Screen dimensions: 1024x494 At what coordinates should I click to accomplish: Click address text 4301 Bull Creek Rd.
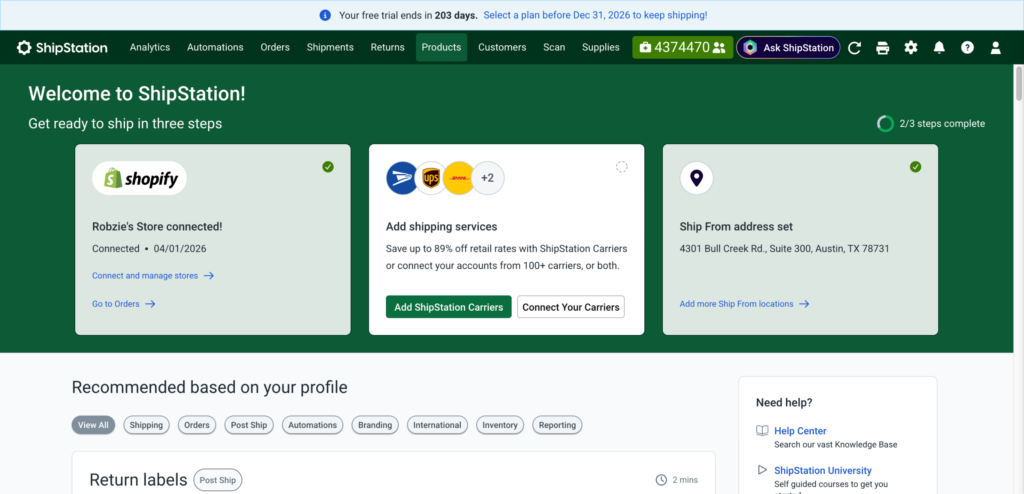pyautogui.click(x=784, y=249)
